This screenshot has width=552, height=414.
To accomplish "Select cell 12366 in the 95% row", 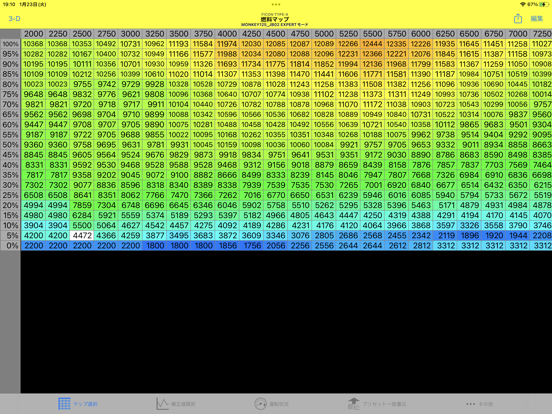I will 372,54.
